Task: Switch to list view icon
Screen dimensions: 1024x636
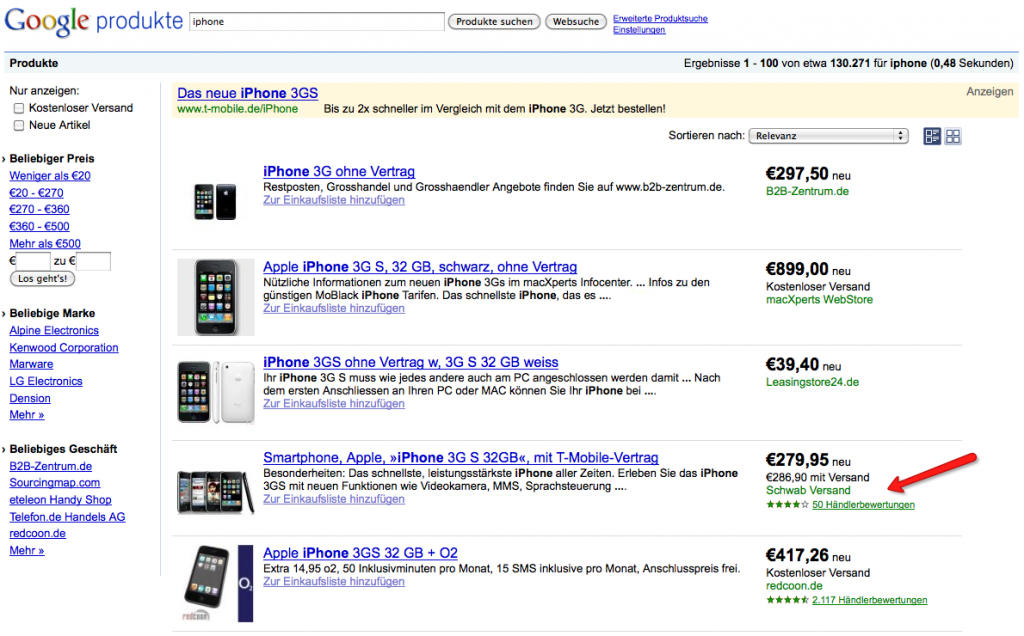Action: pos(932,136)
